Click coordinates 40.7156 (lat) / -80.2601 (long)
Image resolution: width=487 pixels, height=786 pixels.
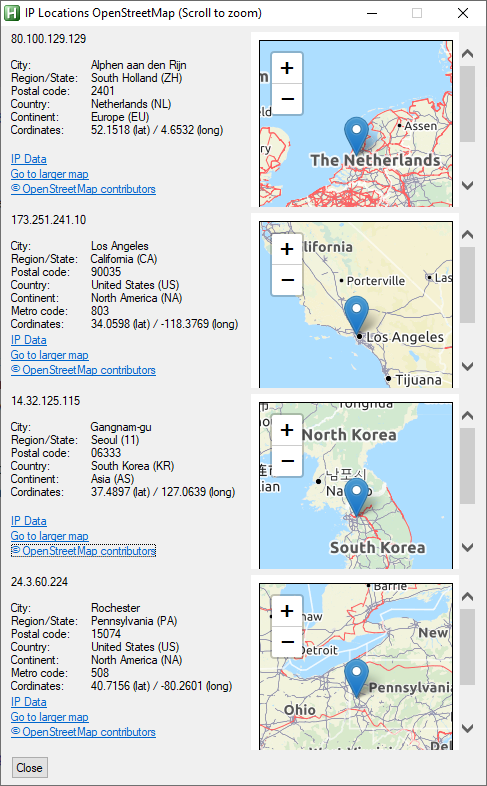(161, 686)
